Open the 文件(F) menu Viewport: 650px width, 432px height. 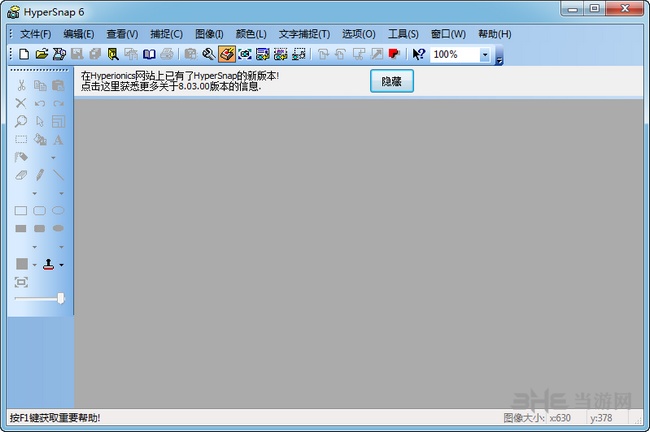pyautogui.click(x=36, y=34)
